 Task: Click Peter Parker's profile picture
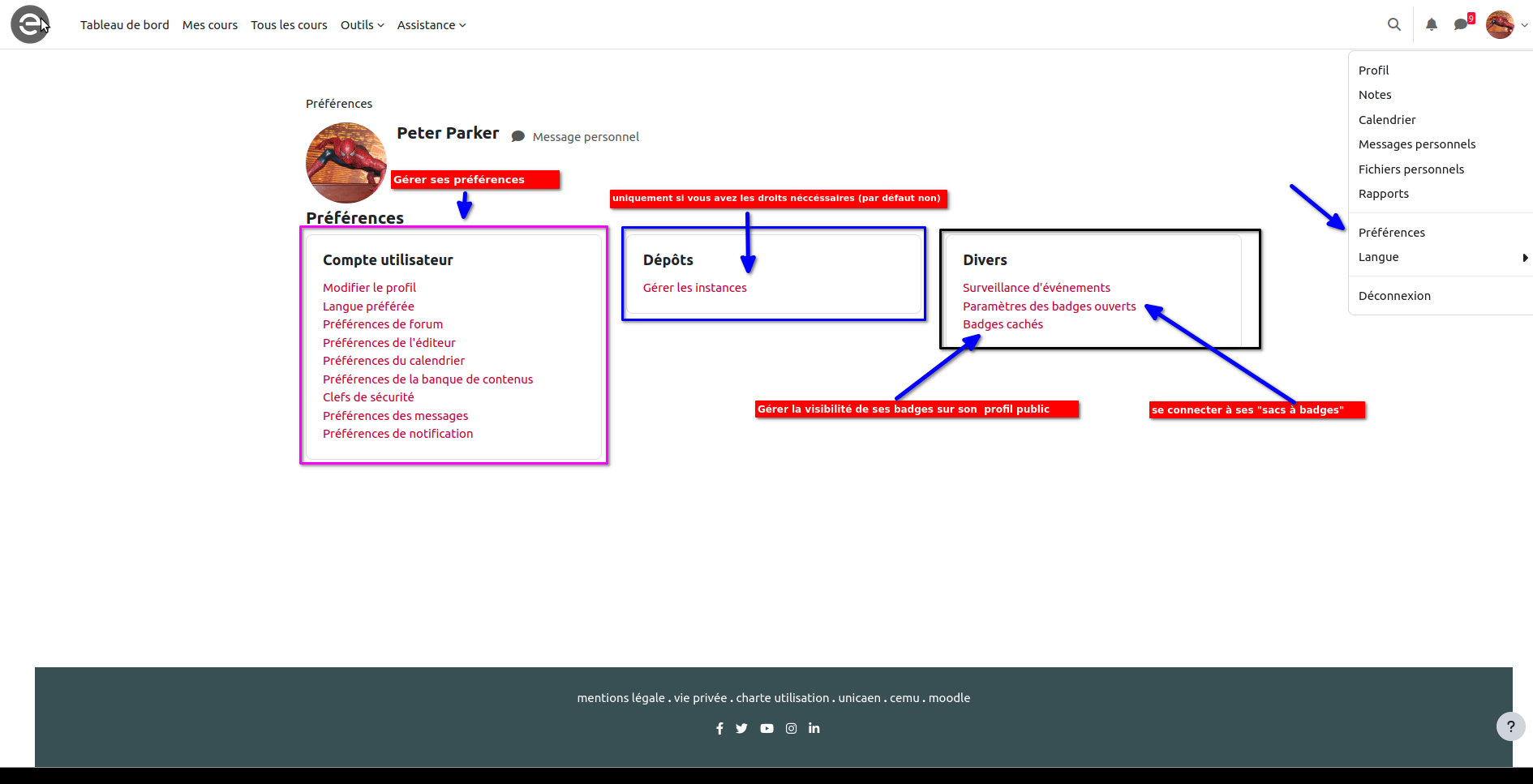point(346,162)
